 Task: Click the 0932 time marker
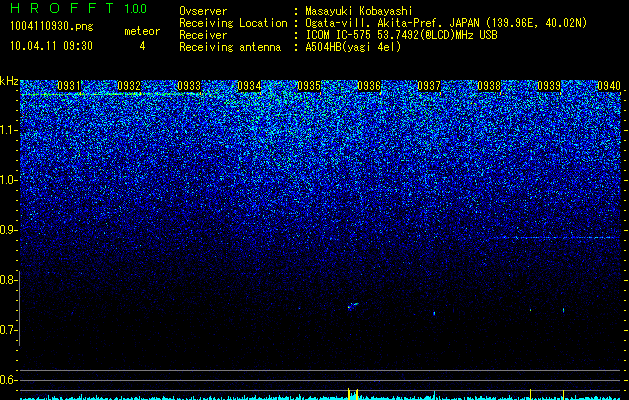pyautogui.click(x=129, y=86)
